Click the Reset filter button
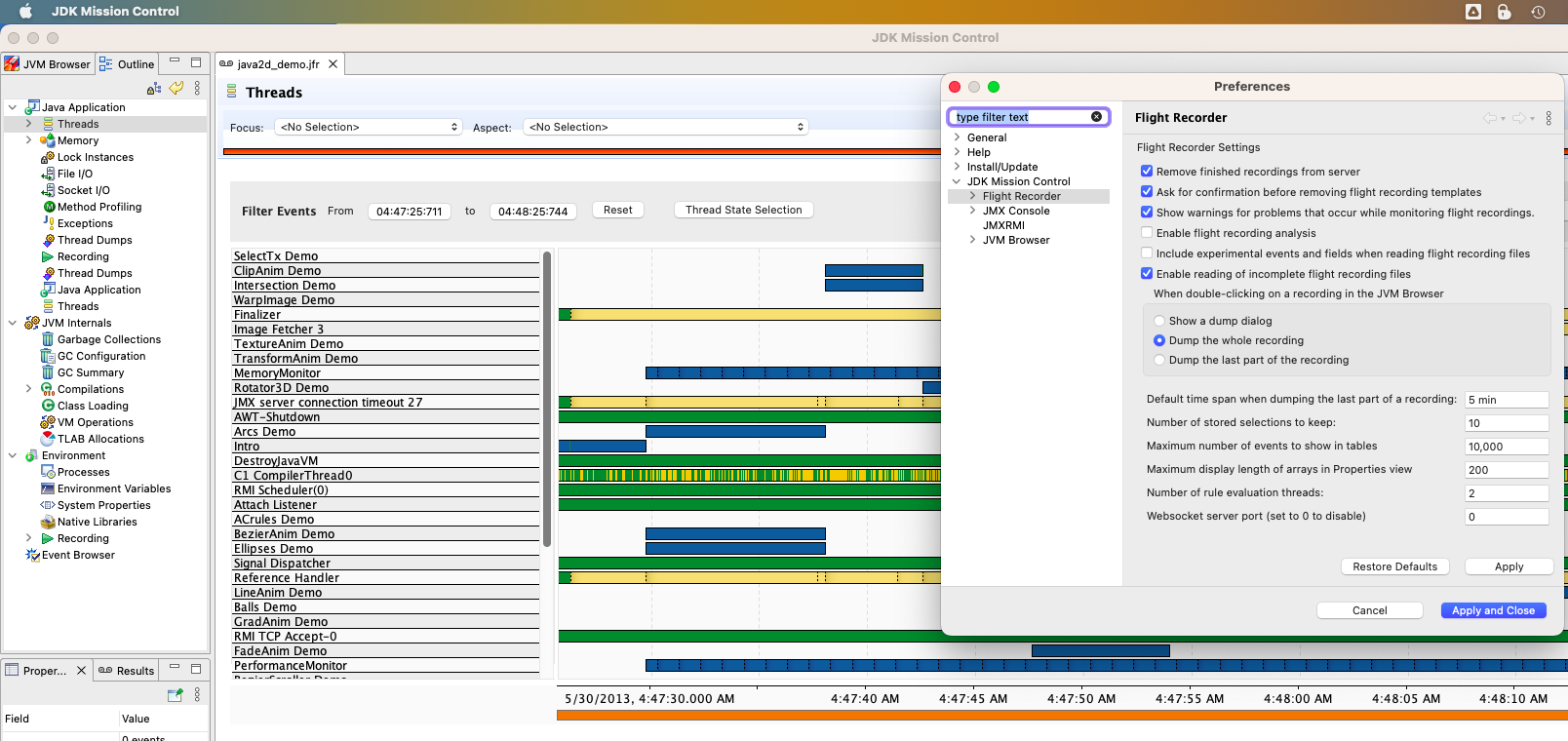This screenshot has width=1568, height=741. click(x=618, y=210)
